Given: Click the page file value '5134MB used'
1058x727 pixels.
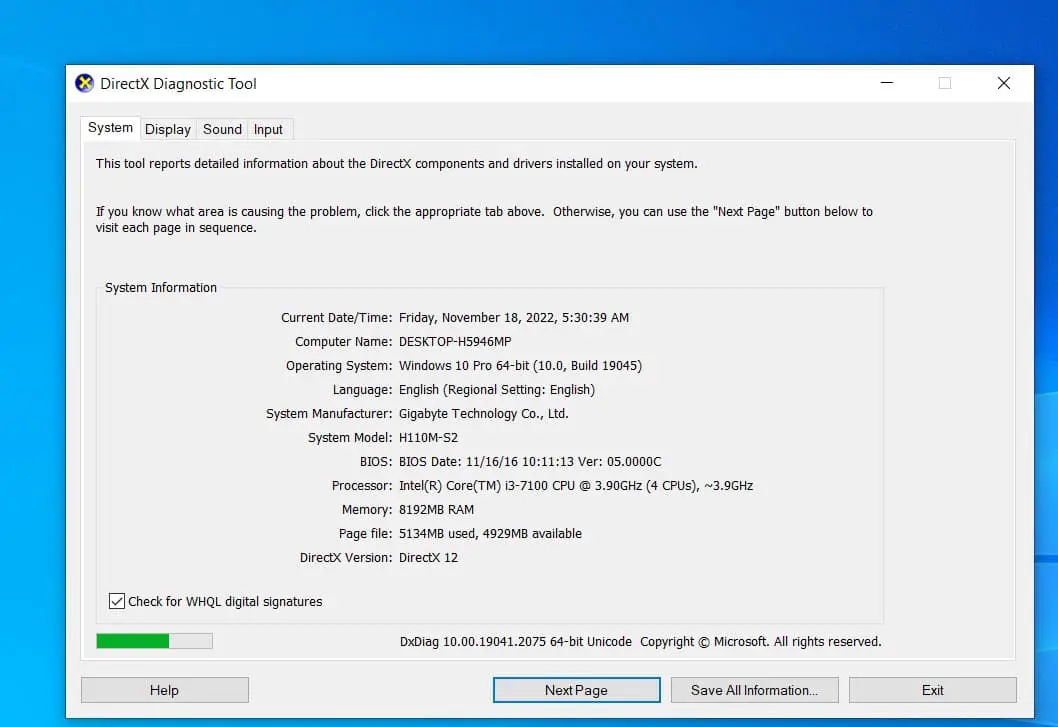Looking at the screenshot, I should [437, 533].
